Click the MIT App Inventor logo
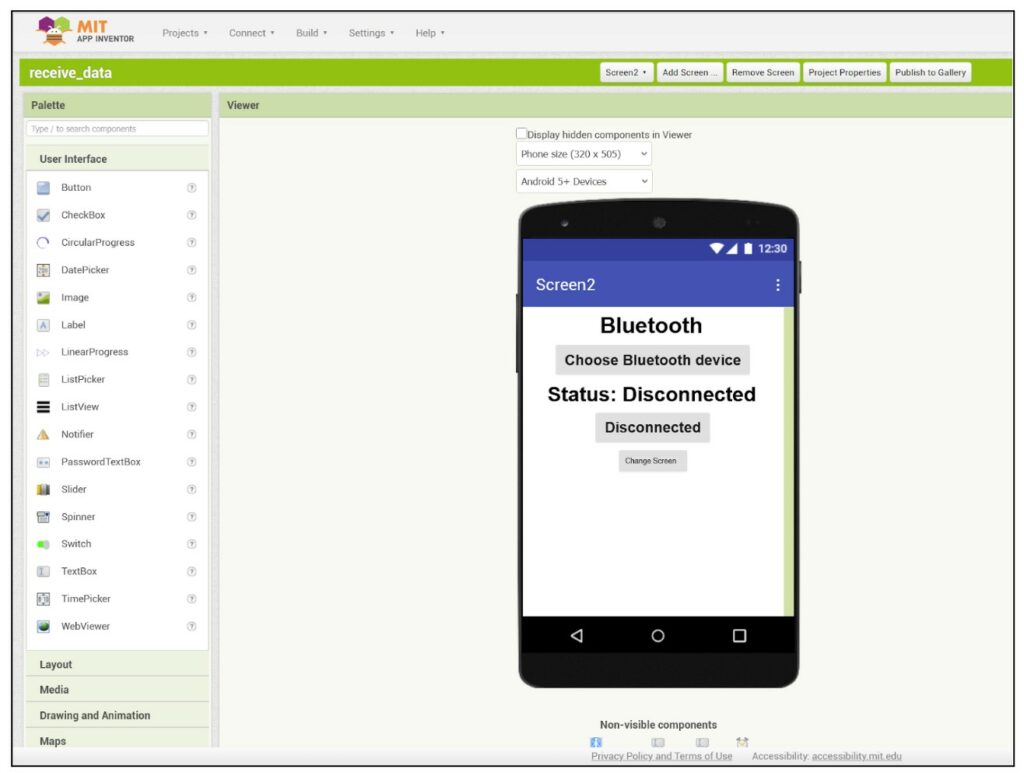 click(x=85, y=31)
